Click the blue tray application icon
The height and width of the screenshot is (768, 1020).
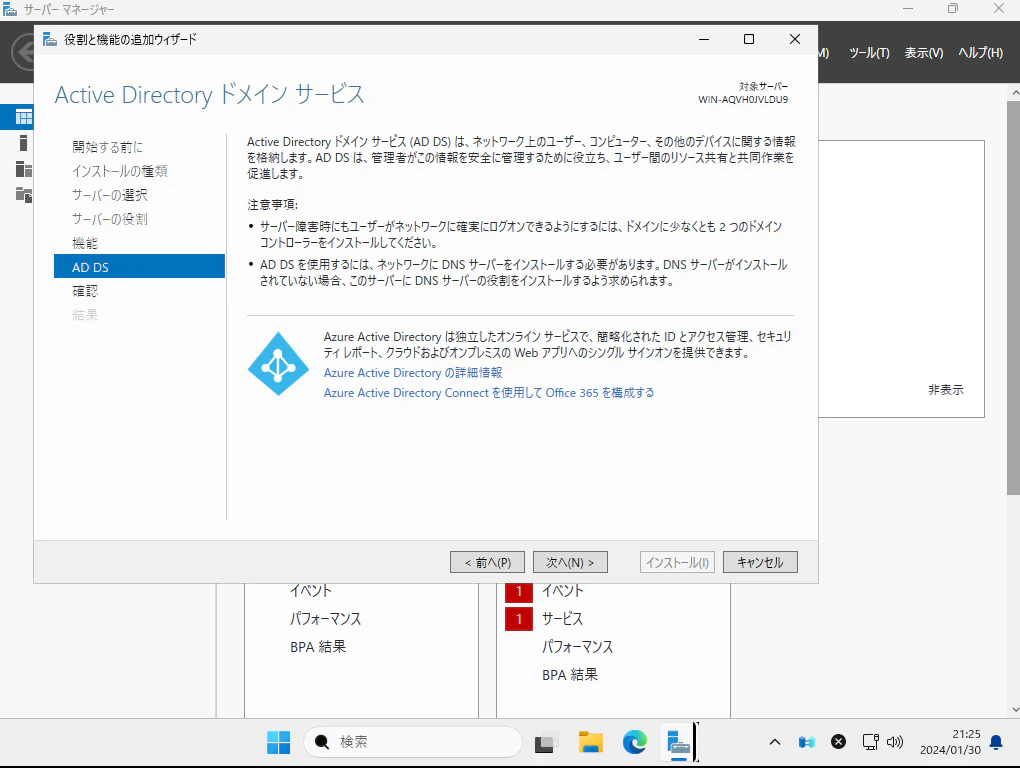(x=807, y=742)
